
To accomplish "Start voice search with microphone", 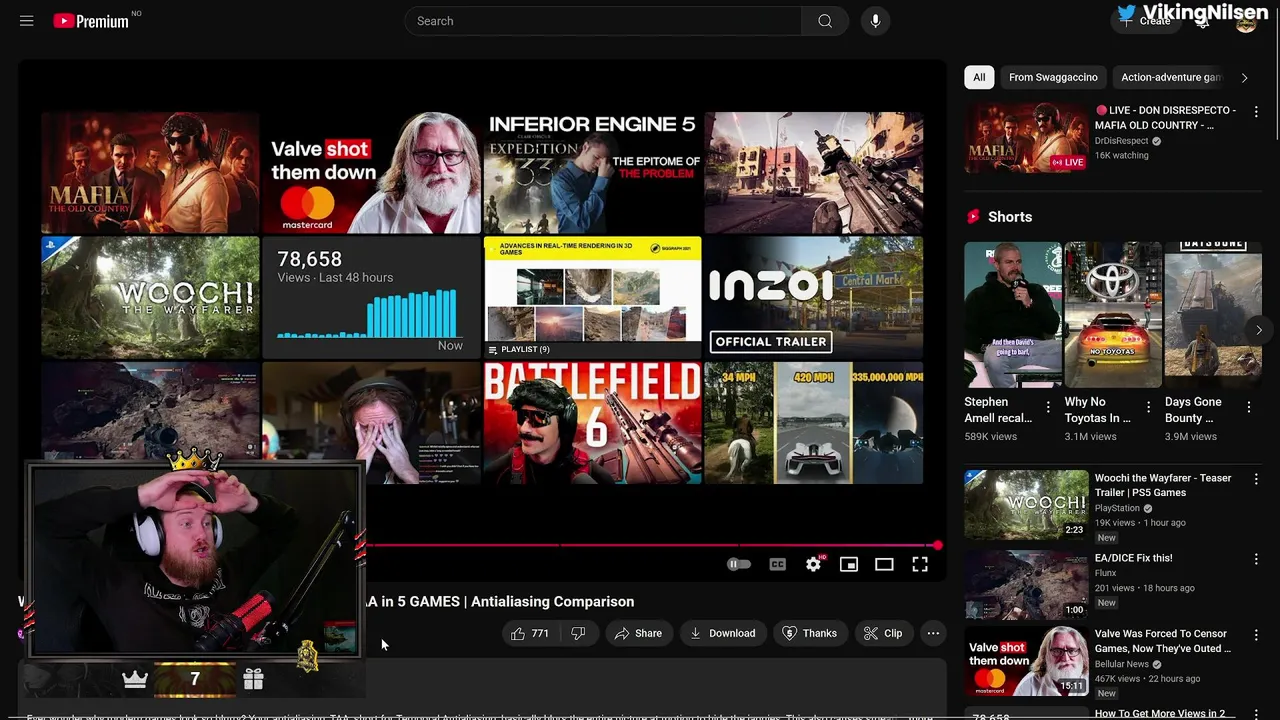I will [x=875, y=21].
